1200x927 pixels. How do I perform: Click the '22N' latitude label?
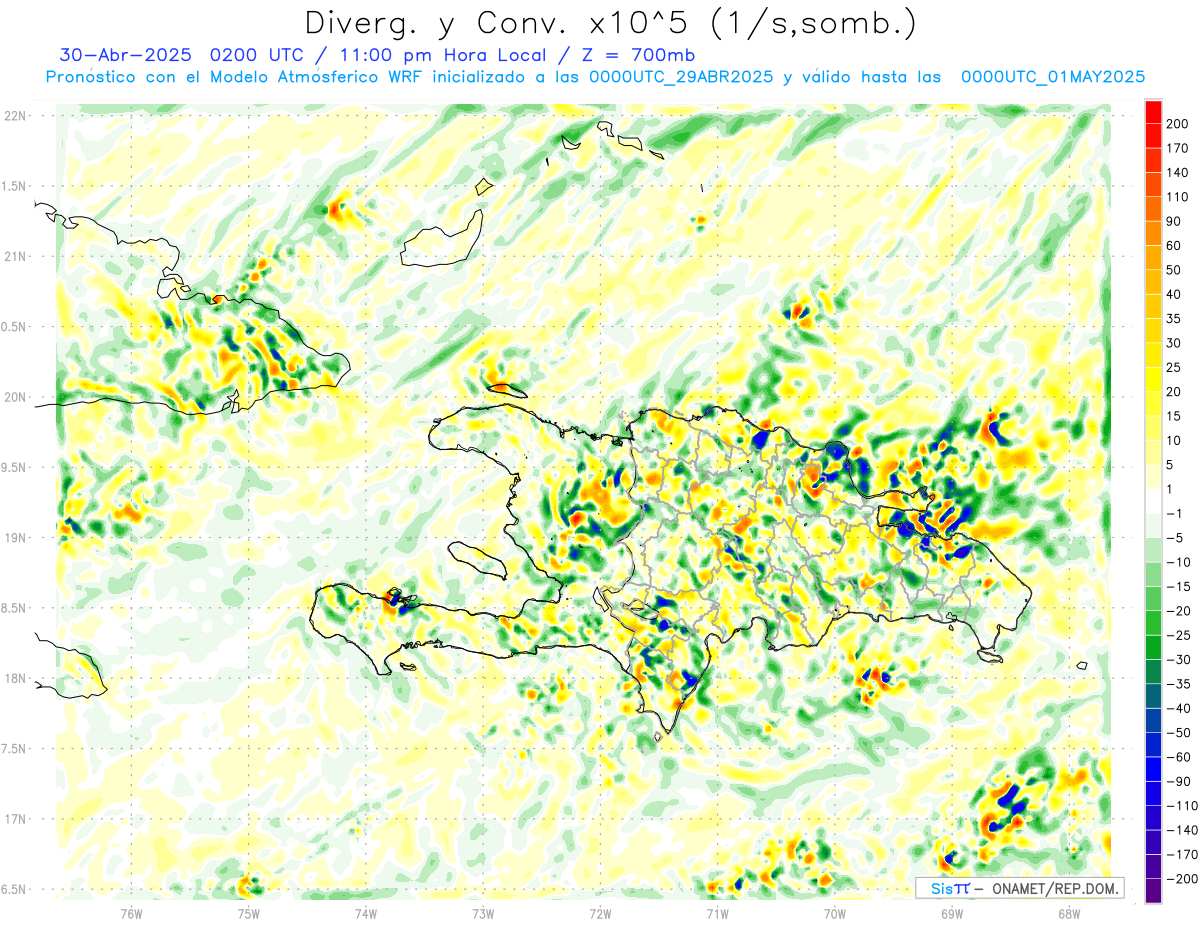[x=14, y=116]
